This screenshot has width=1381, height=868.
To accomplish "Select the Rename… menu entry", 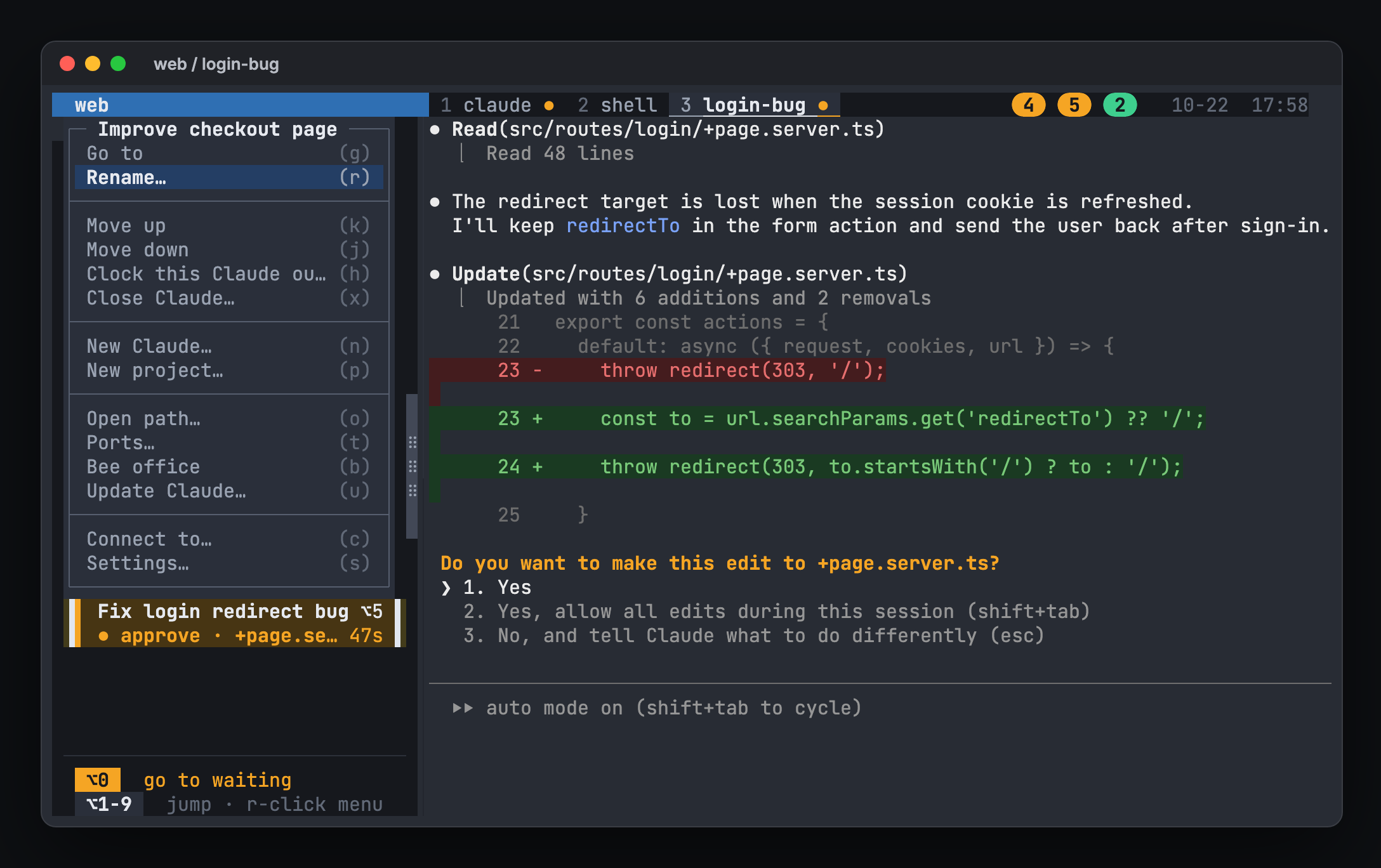I will (228, 178).
